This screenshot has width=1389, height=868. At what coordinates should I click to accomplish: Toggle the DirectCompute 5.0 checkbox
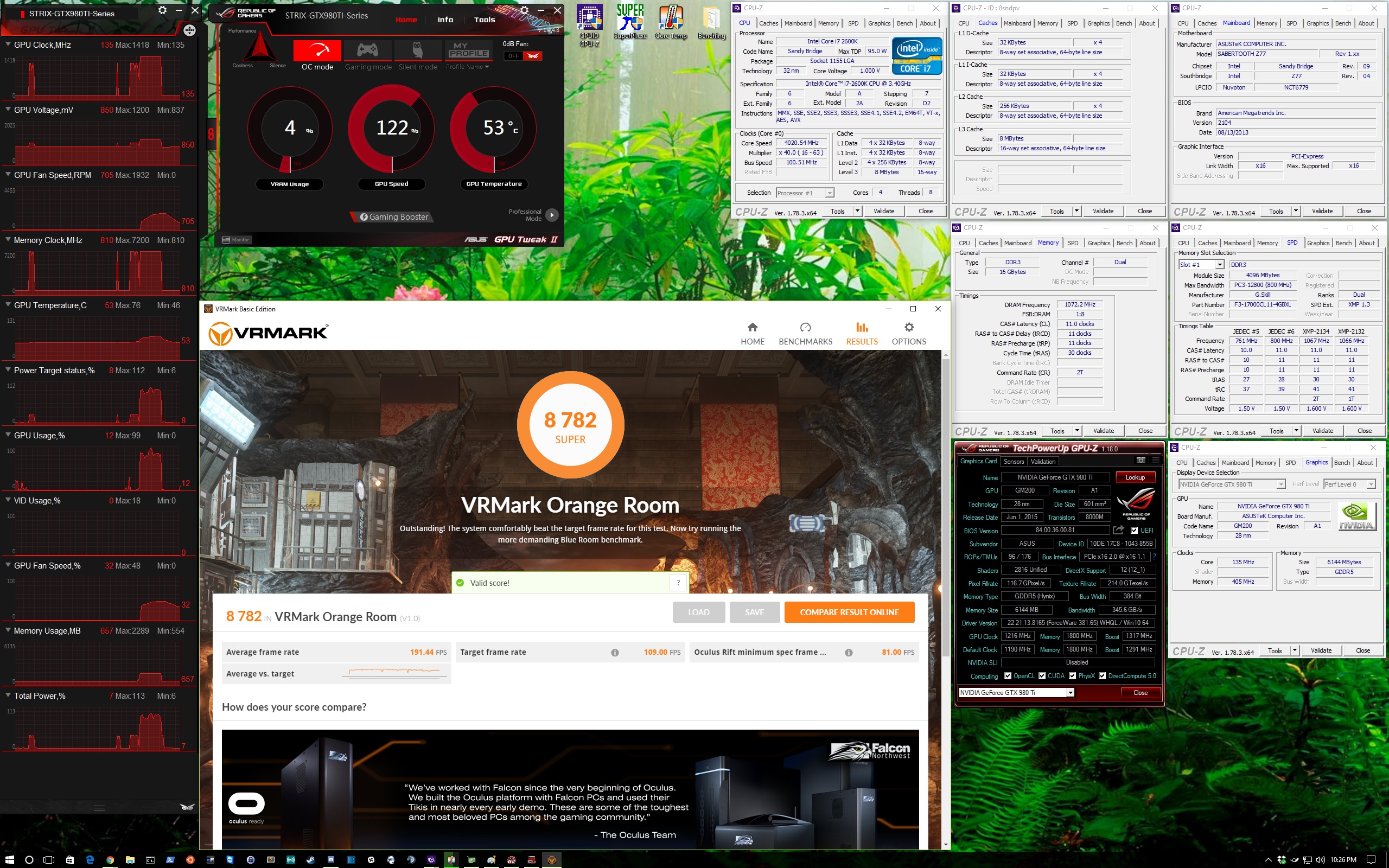(x=1102, y=676)
